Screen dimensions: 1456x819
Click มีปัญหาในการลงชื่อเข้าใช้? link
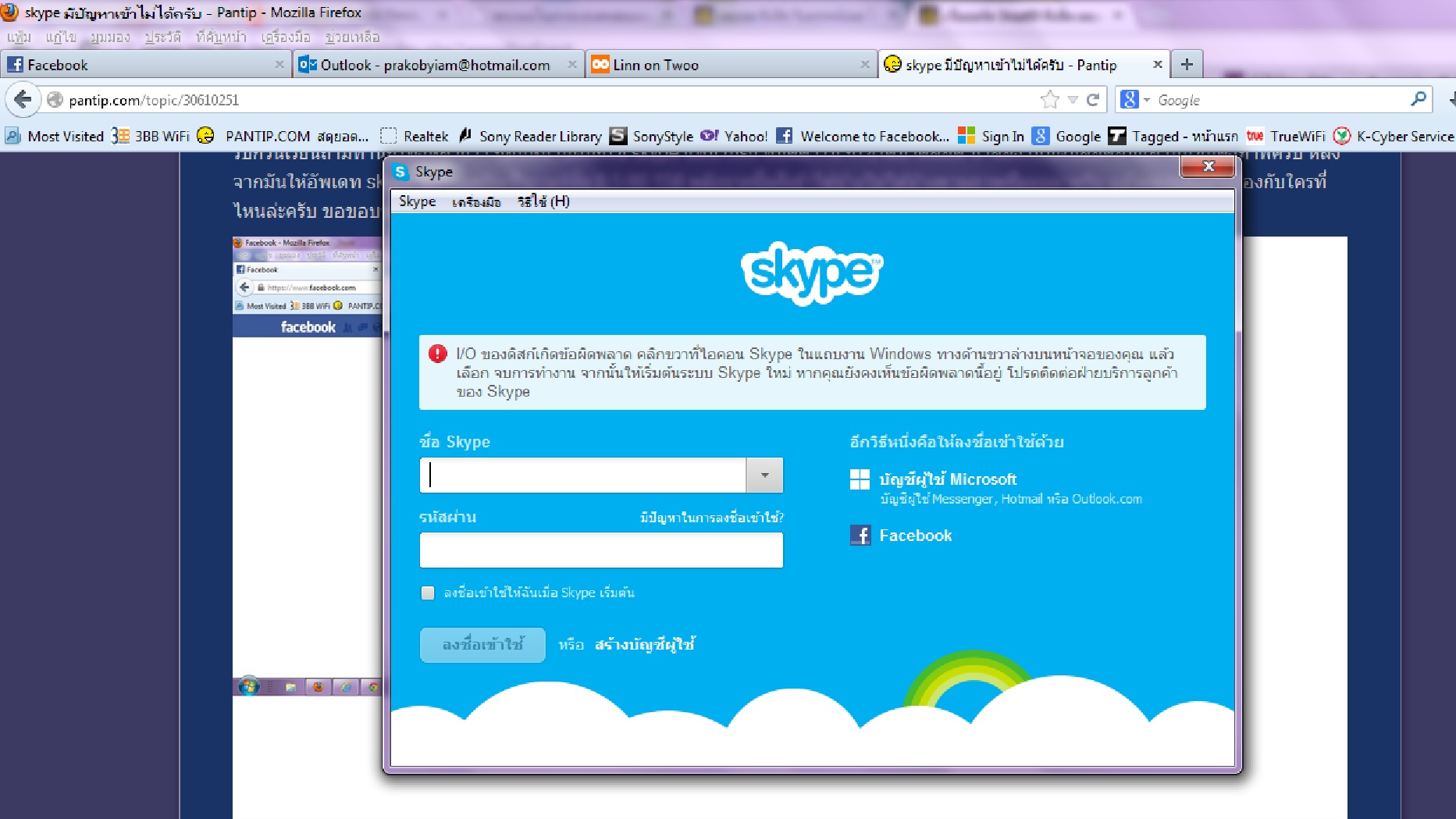(x=712, y=517)
